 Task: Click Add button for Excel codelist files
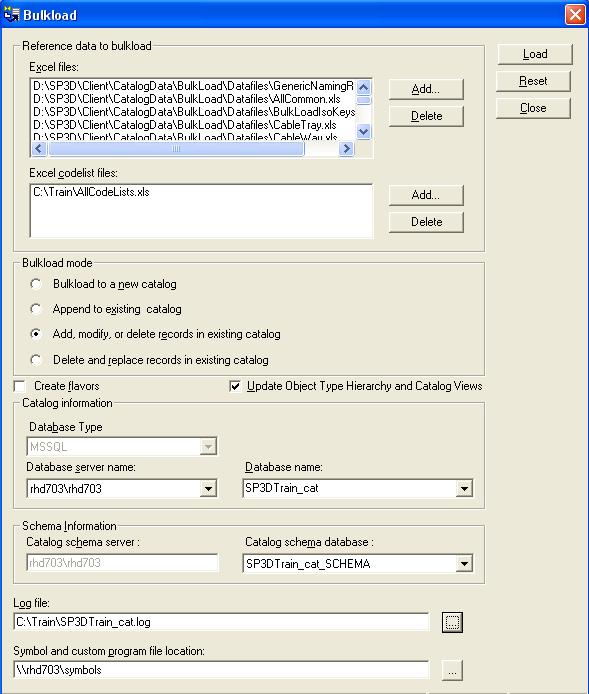point(426,195)
